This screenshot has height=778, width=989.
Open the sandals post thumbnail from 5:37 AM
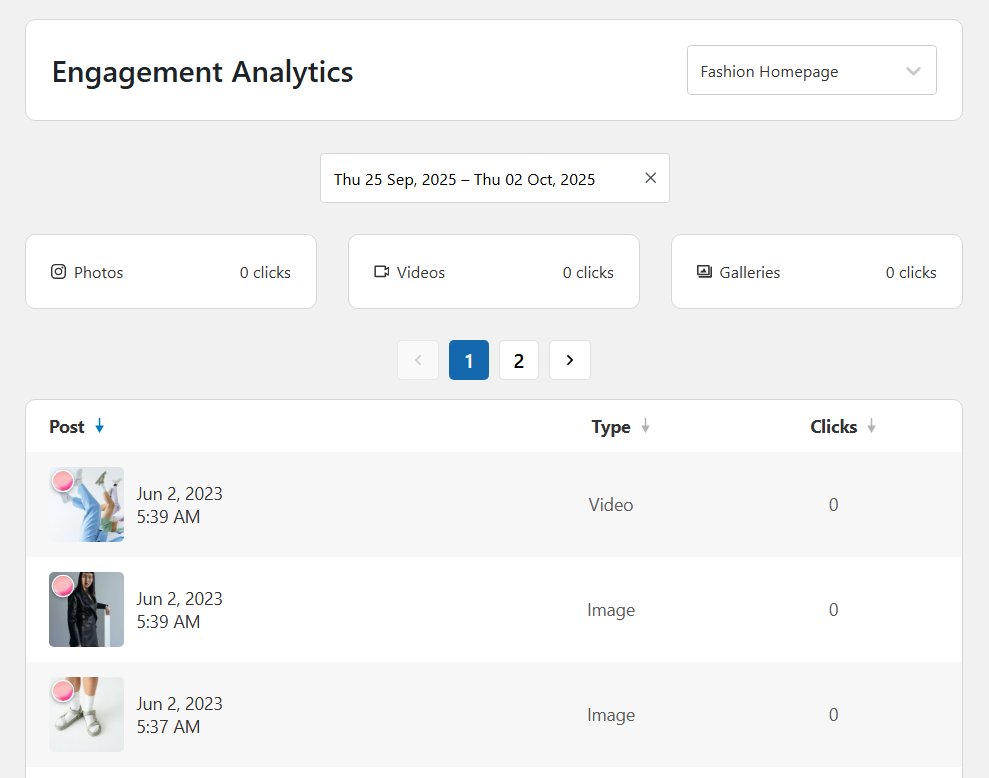[87, 715]
